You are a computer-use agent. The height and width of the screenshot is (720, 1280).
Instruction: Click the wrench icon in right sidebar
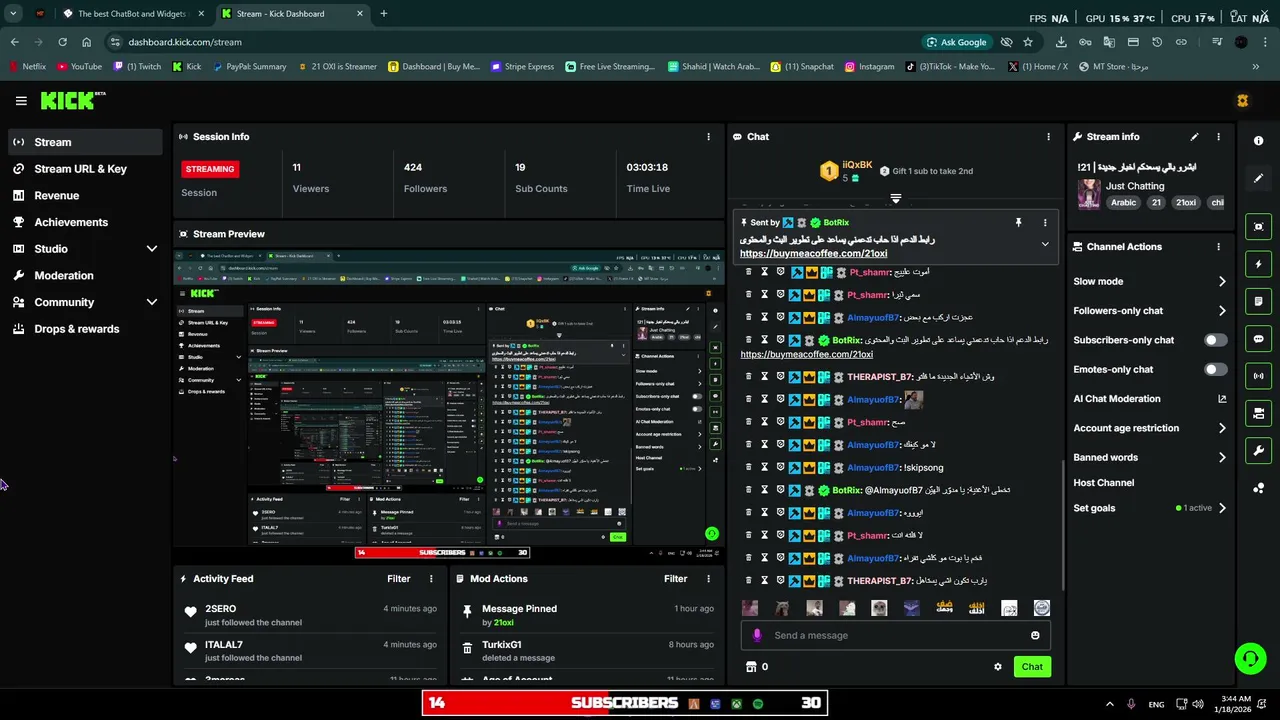(x=1259, y=451)
